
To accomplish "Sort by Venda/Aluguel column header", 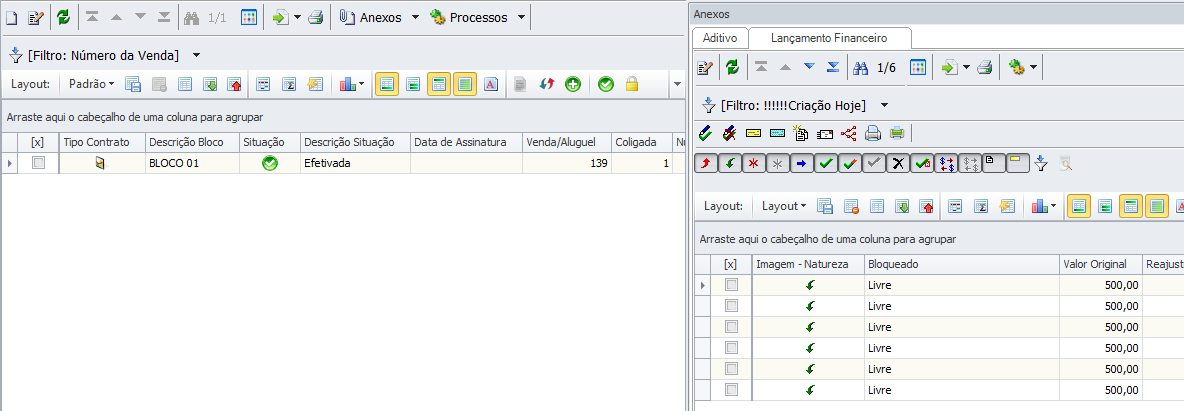I will [x=566, y=142].
